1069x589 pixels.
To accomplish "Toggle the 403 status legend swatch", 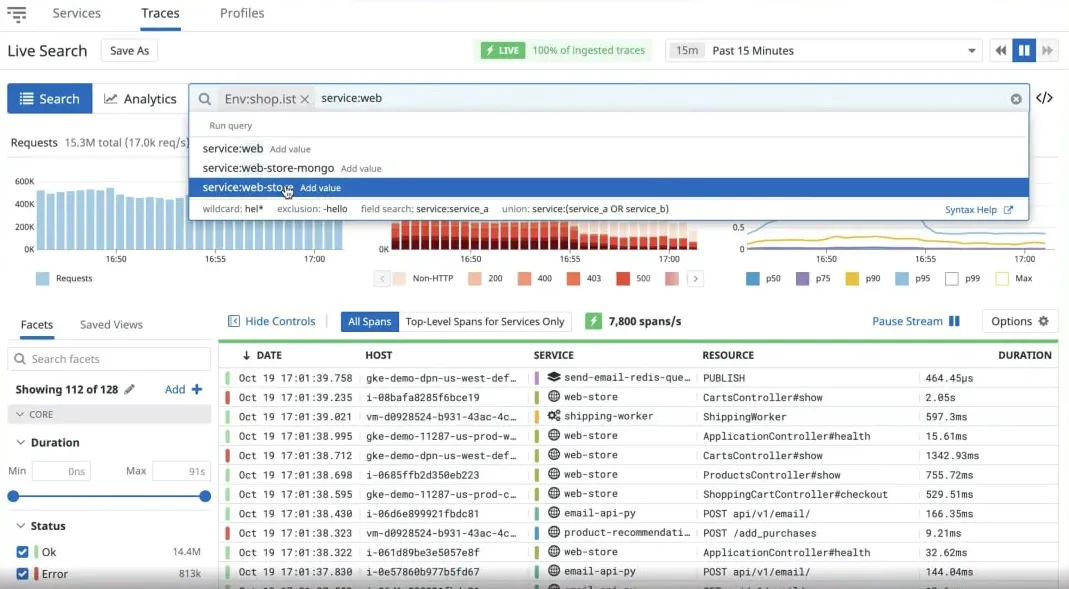I will point(573,278).
